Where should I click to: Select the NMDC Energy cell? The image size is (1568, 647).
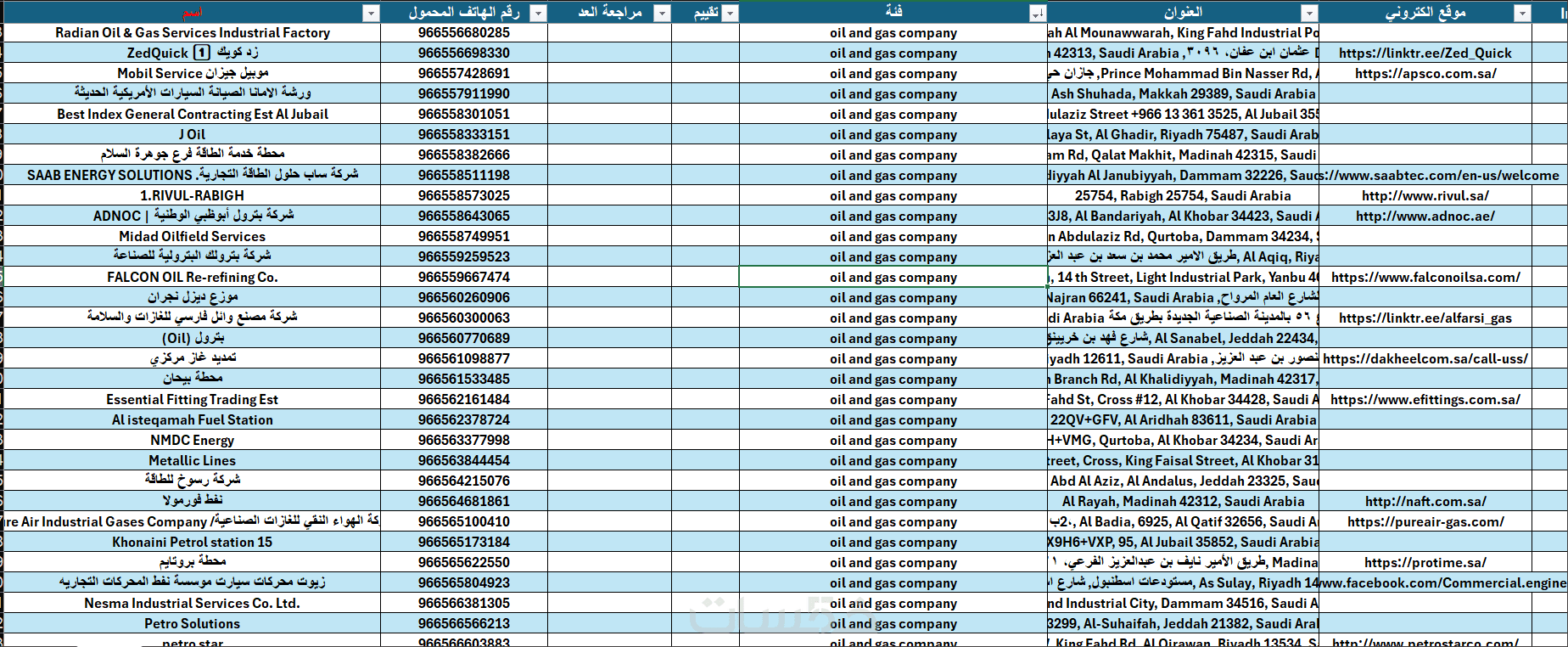[x=193, y=440]
